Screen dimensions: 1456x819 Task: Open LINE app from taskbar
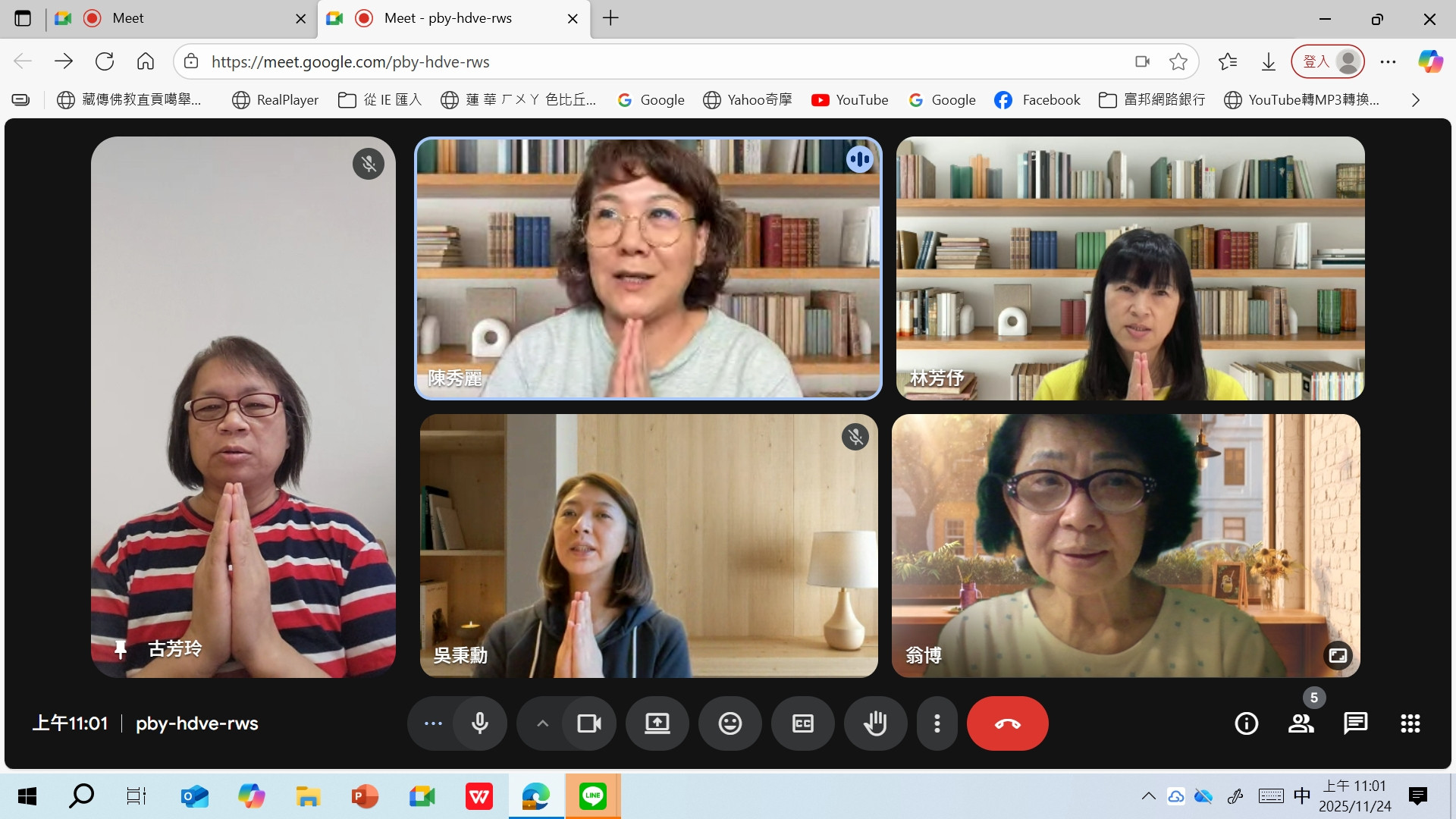[x=592, y=796]
